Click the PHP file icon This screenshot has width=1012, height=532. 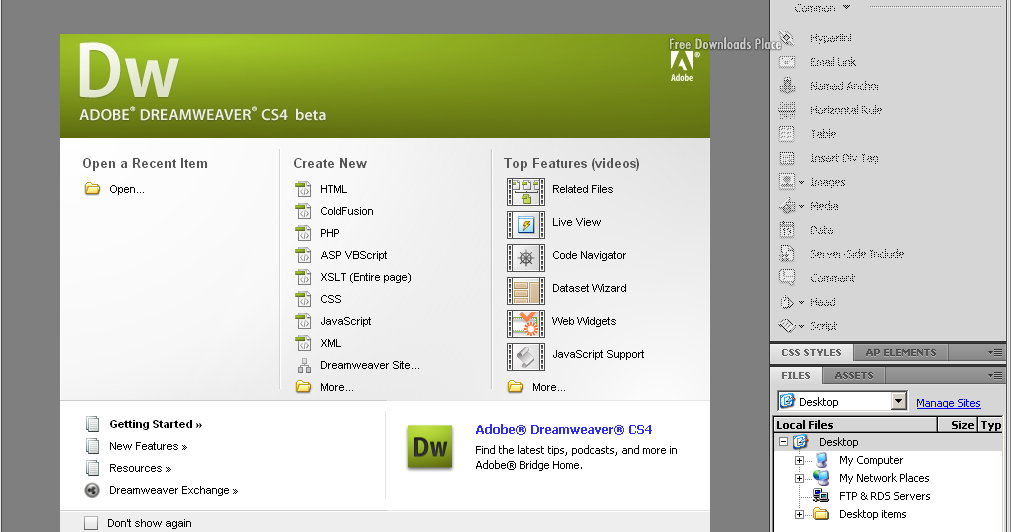point(303,233)
